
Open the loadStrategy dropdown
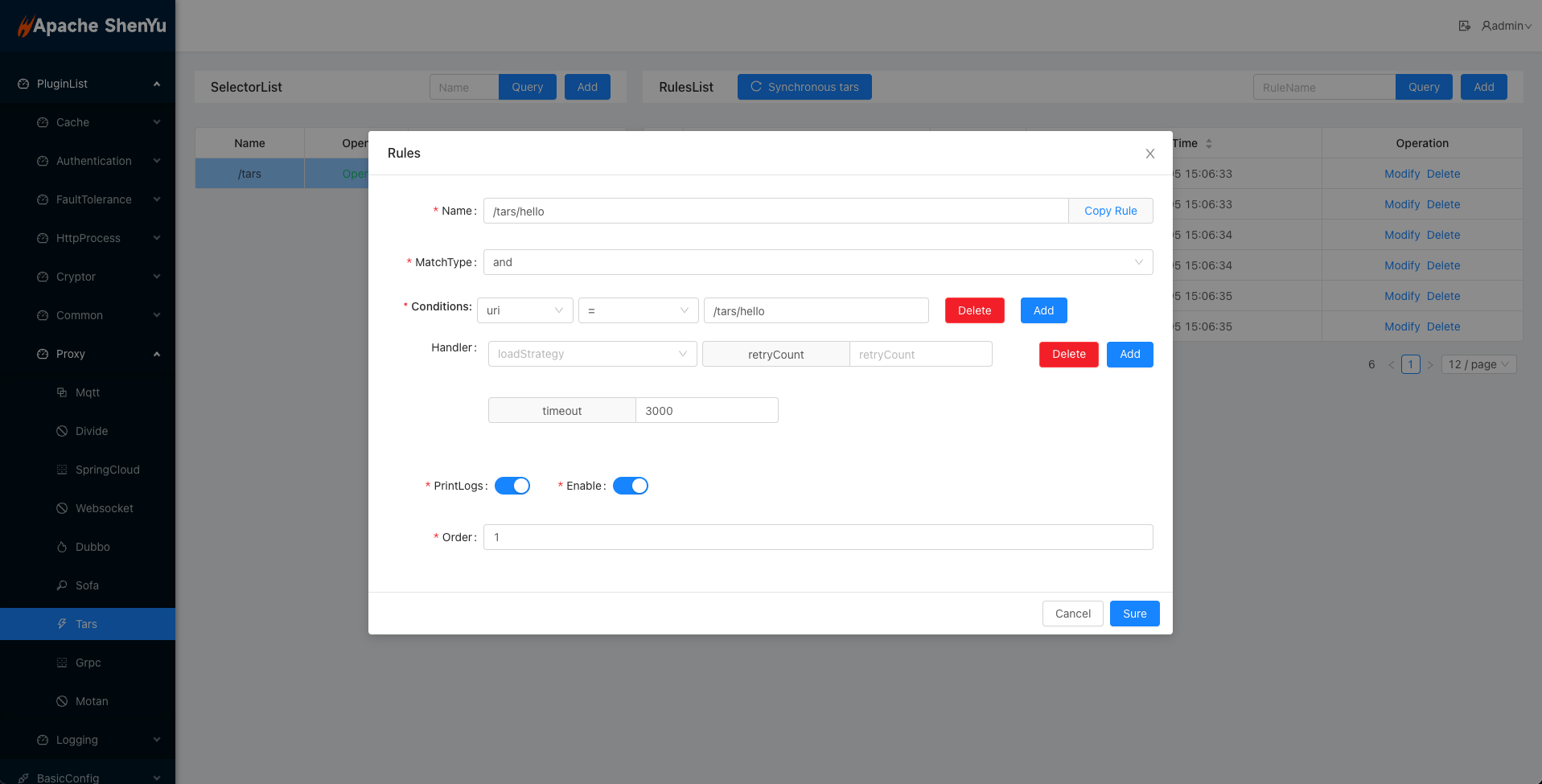point(592,354)
